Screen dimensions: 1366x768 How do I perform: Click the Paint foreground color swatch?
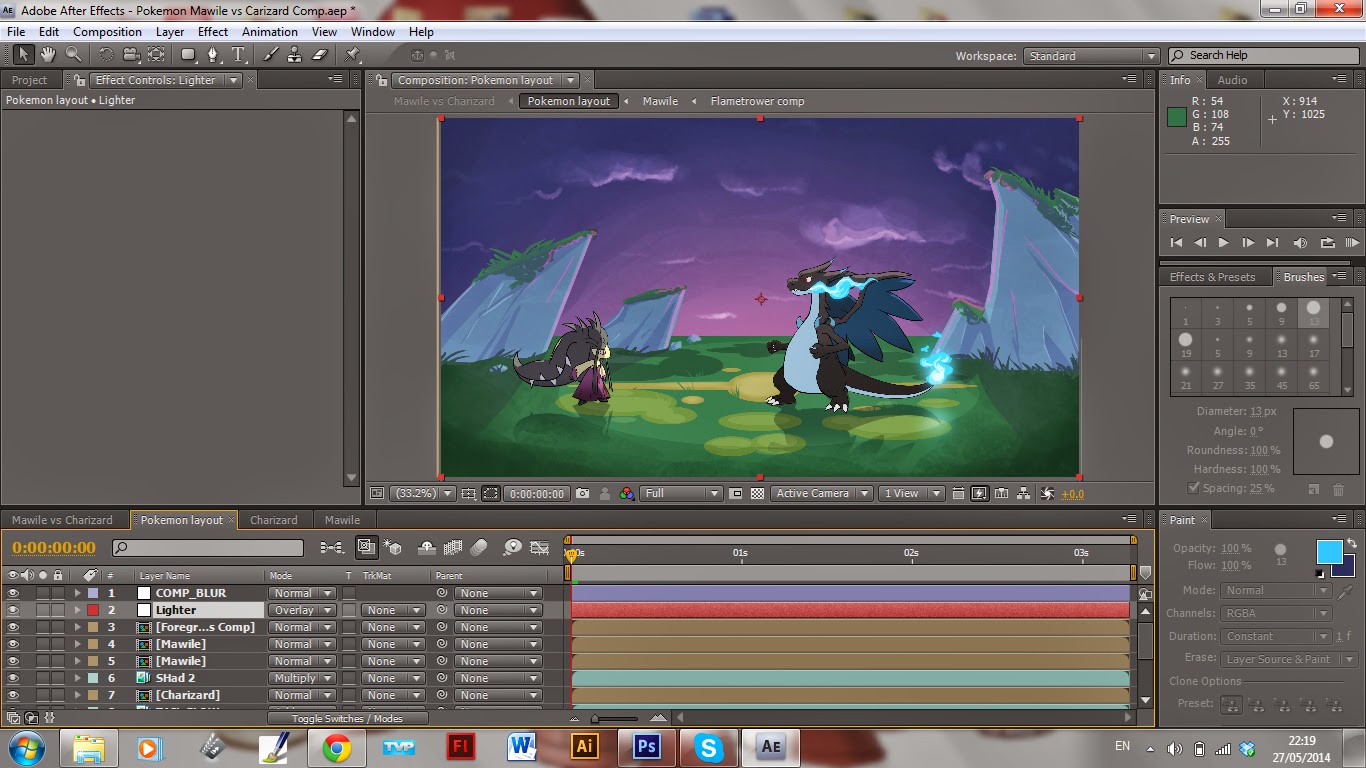pos(1329,552)
